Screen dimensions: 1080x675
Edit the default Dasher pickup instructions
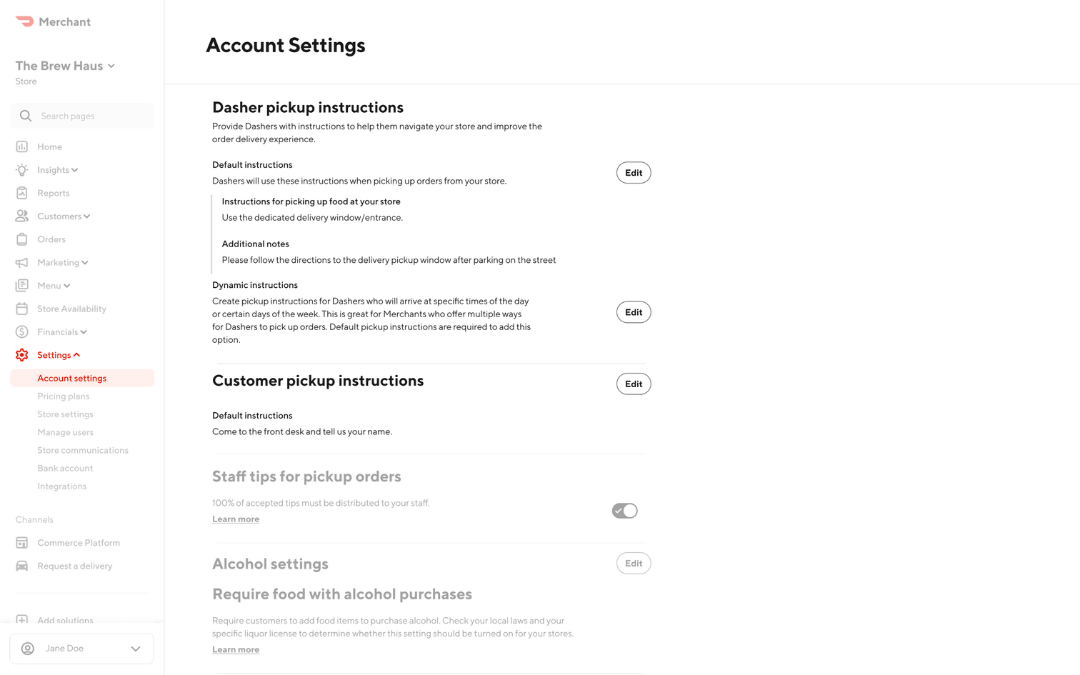(x=633, y=172)
